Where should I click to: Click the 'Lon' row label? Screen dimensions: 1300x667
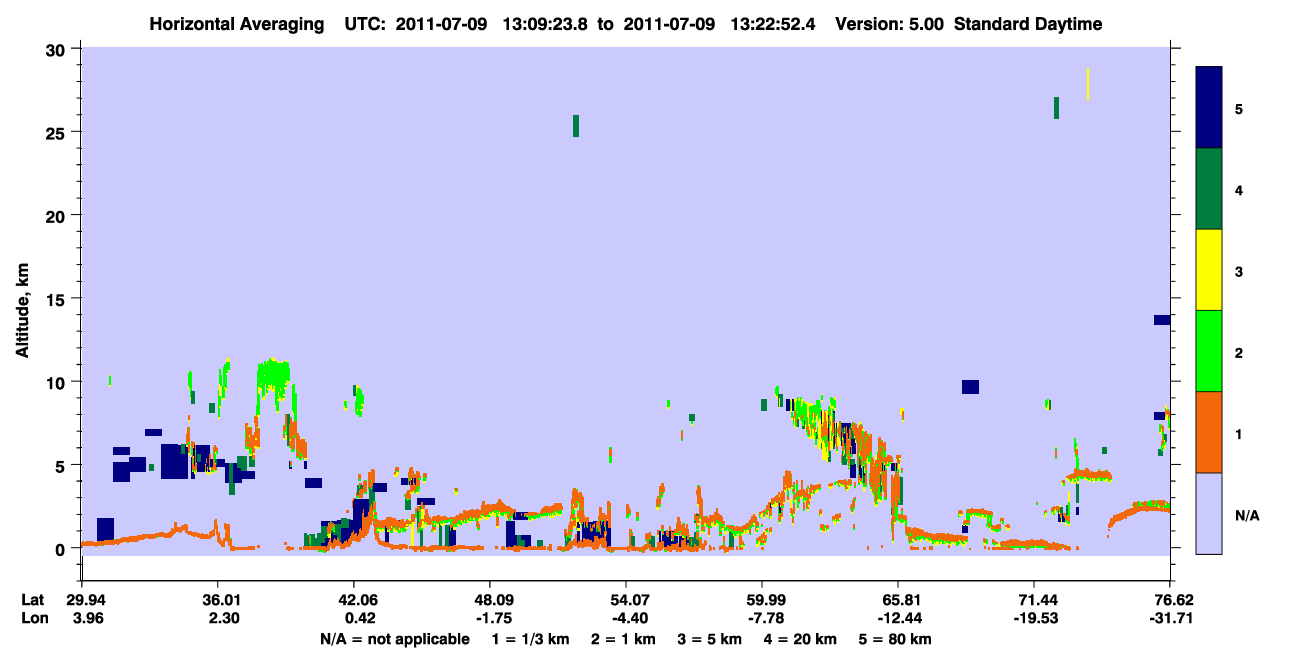(x=33, y=619)
